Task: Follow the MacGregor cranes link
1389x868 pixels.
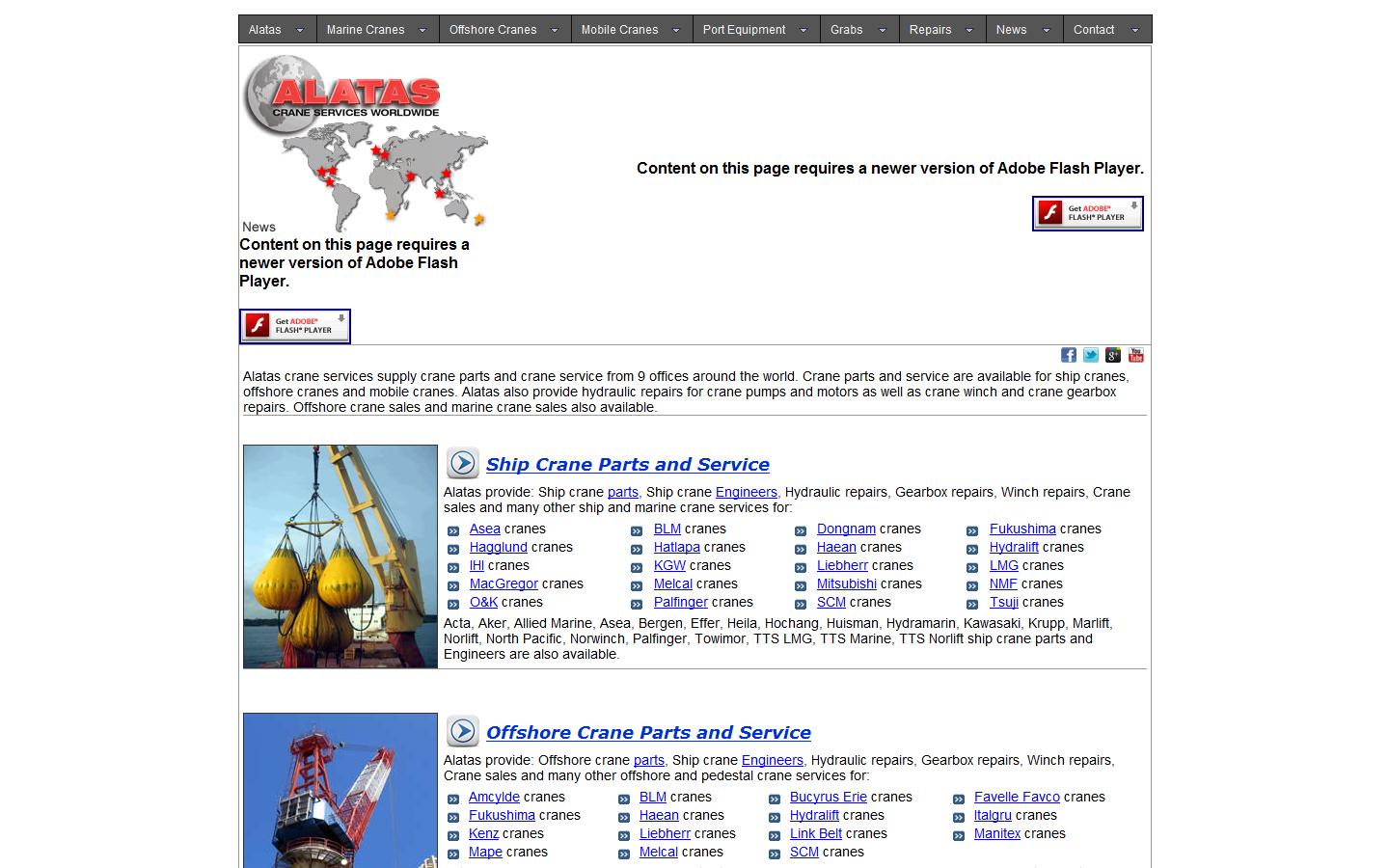Action: pyautogui.click(x=504, y=583)
